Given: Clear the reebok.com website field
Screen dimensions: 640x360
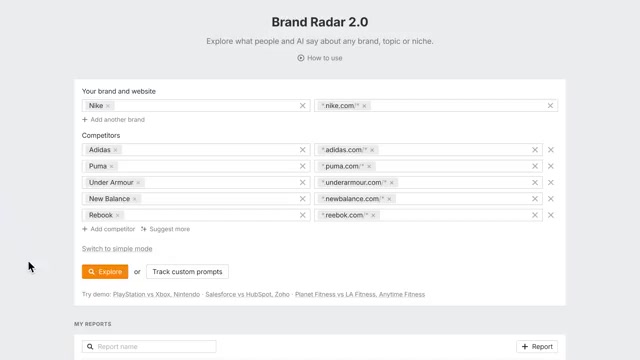Looking at the screenshot, I should pyautogui.click(x=535, y=215).
